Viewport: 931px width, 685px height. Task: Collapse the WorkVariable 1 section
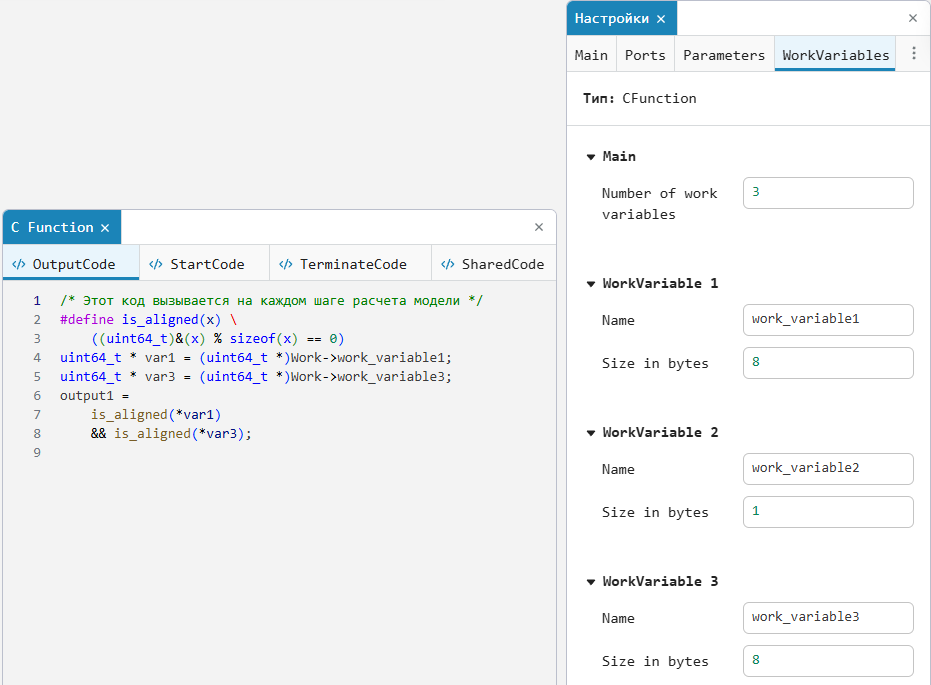pos(591,284)
